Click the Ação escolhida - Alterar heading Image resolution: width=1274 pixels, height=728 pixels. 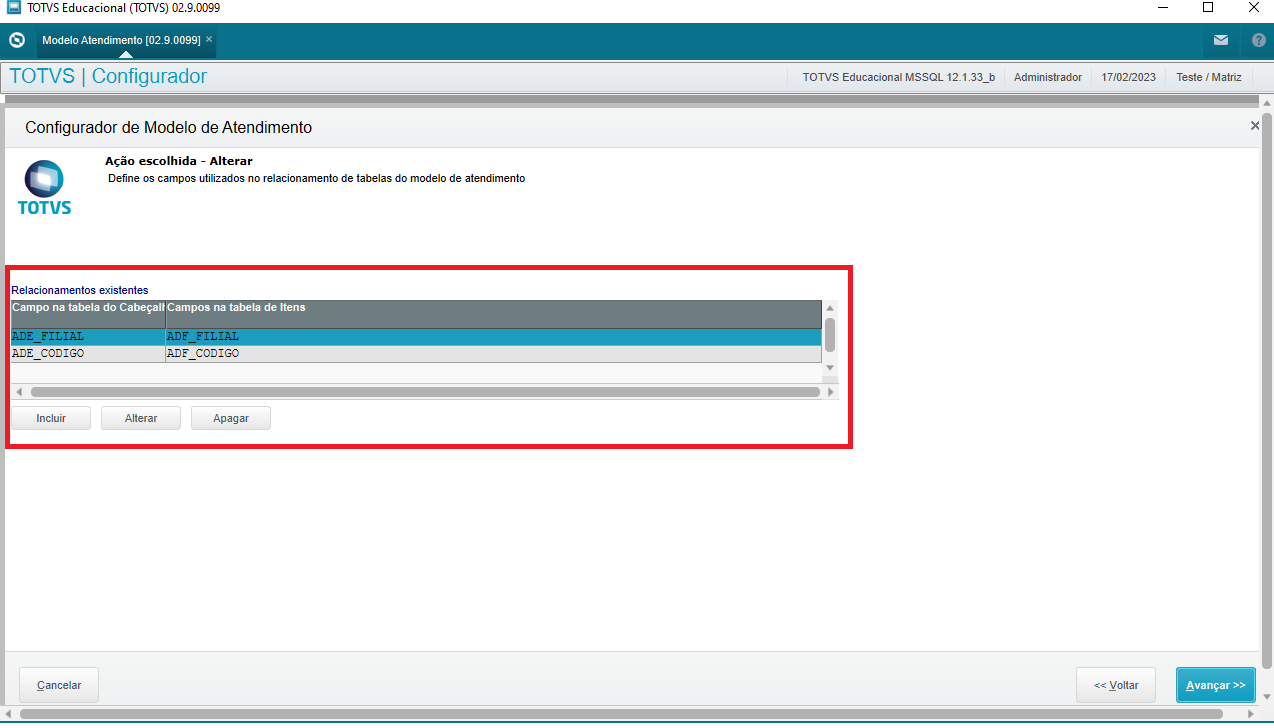point(179,160)
